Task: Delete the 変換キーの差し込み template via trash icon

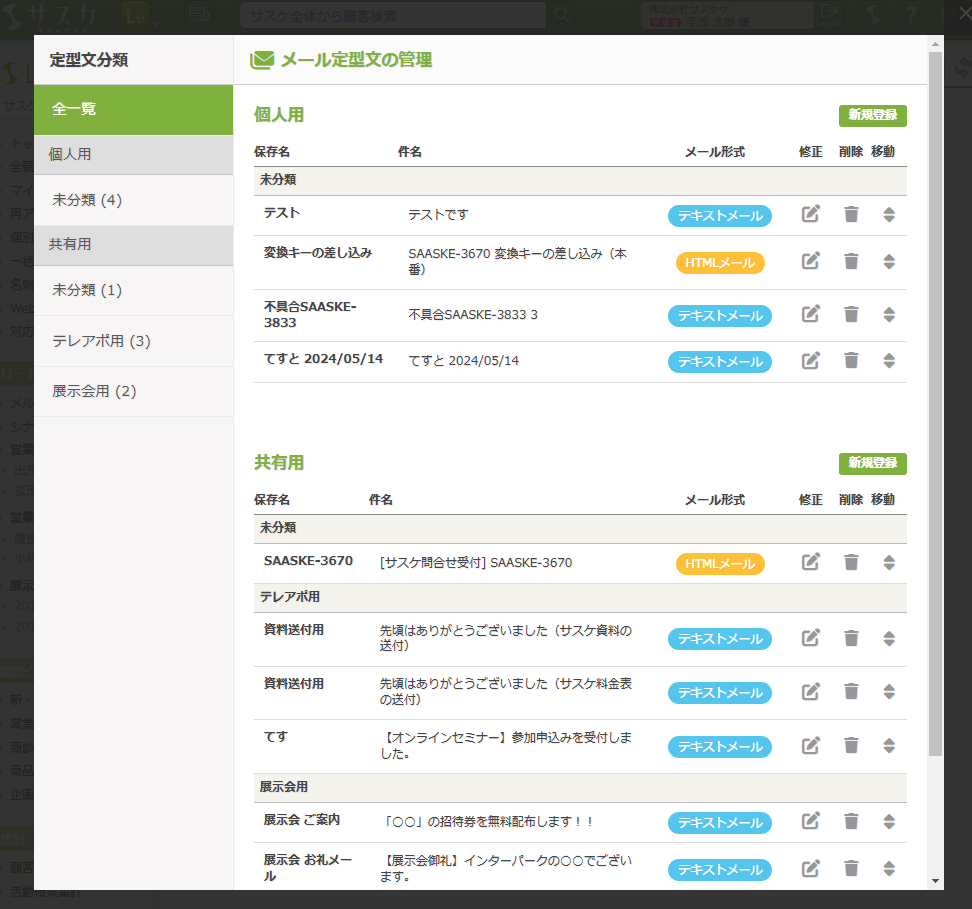Action: tap(851, 261)
